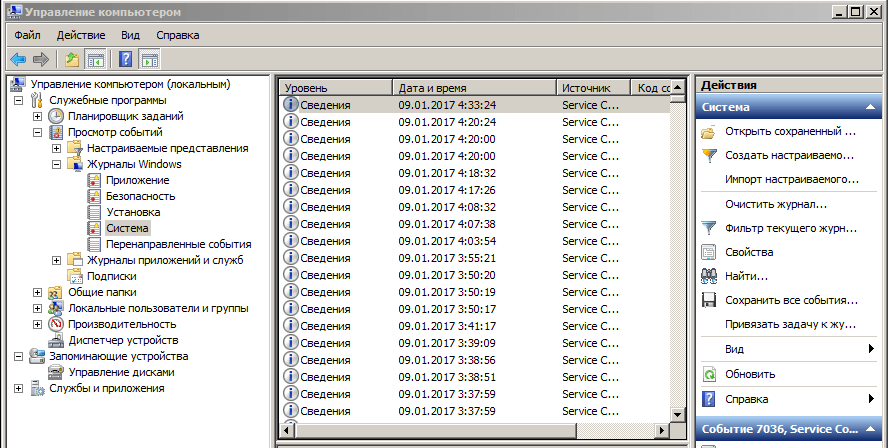
Task: Click the Открыть сохраненный folder icon
Action: [x=709, y=132]
